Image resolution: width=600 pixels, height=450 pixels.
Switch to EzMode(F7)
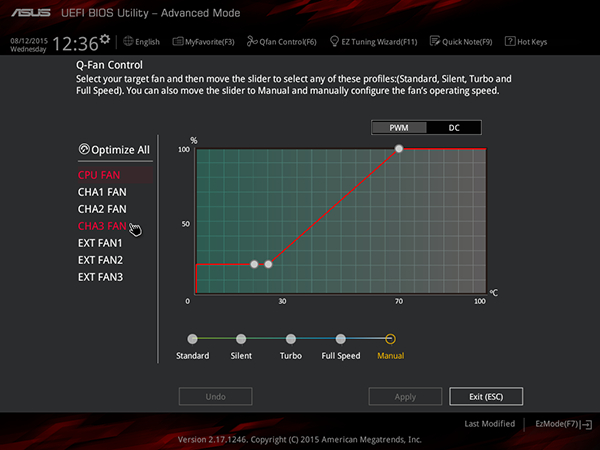click(563, 424)
